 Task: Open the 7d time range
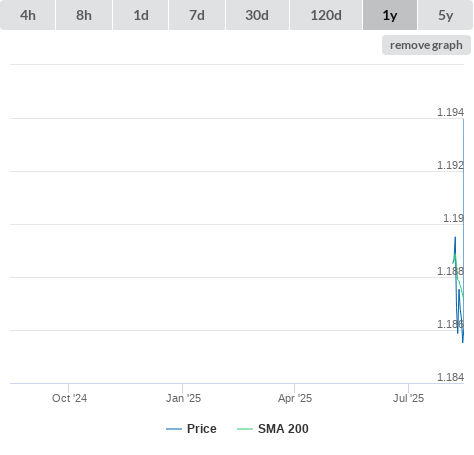(197, 15)
